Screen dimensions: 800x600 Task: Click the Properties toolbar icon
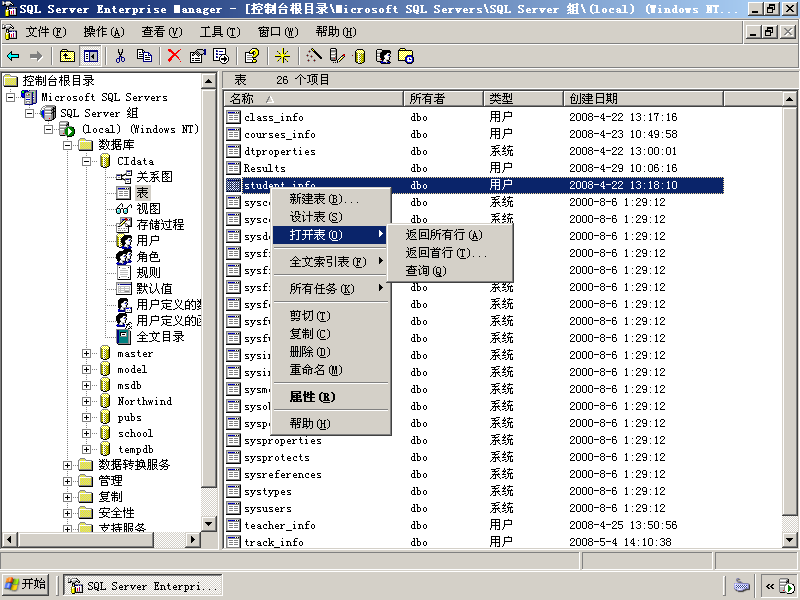(x=197, y=56)
